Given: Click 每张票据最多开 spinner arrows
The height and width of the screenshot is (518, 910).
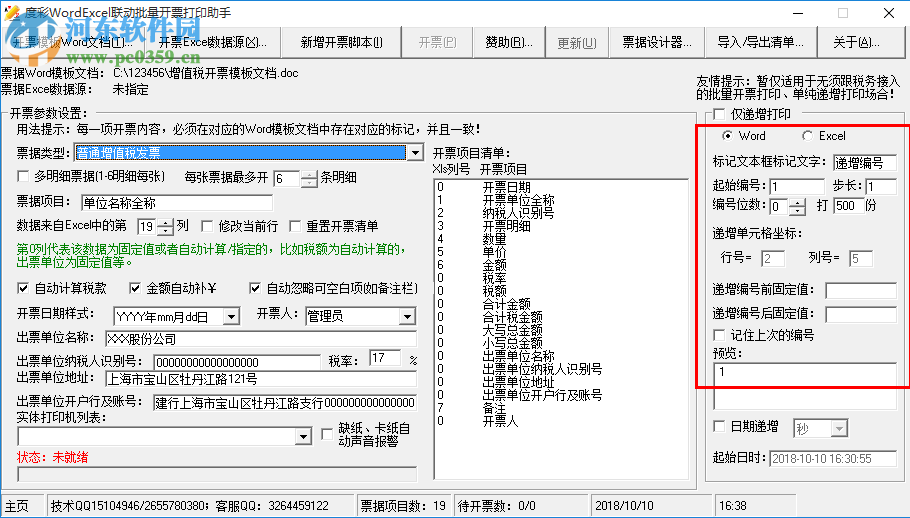Looking at the screenshot, I should tap(309, 179).
